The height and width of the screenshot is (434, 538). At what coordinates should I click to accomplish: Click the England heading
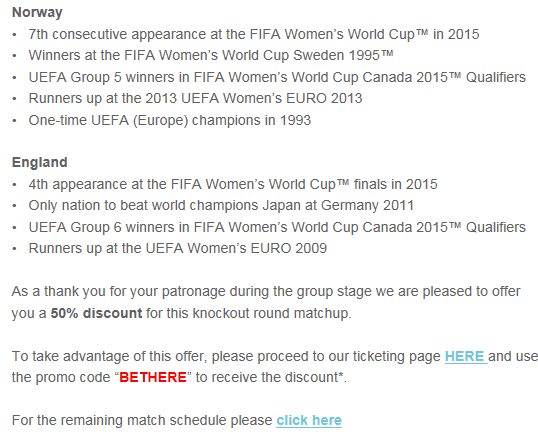pos(40,162)
